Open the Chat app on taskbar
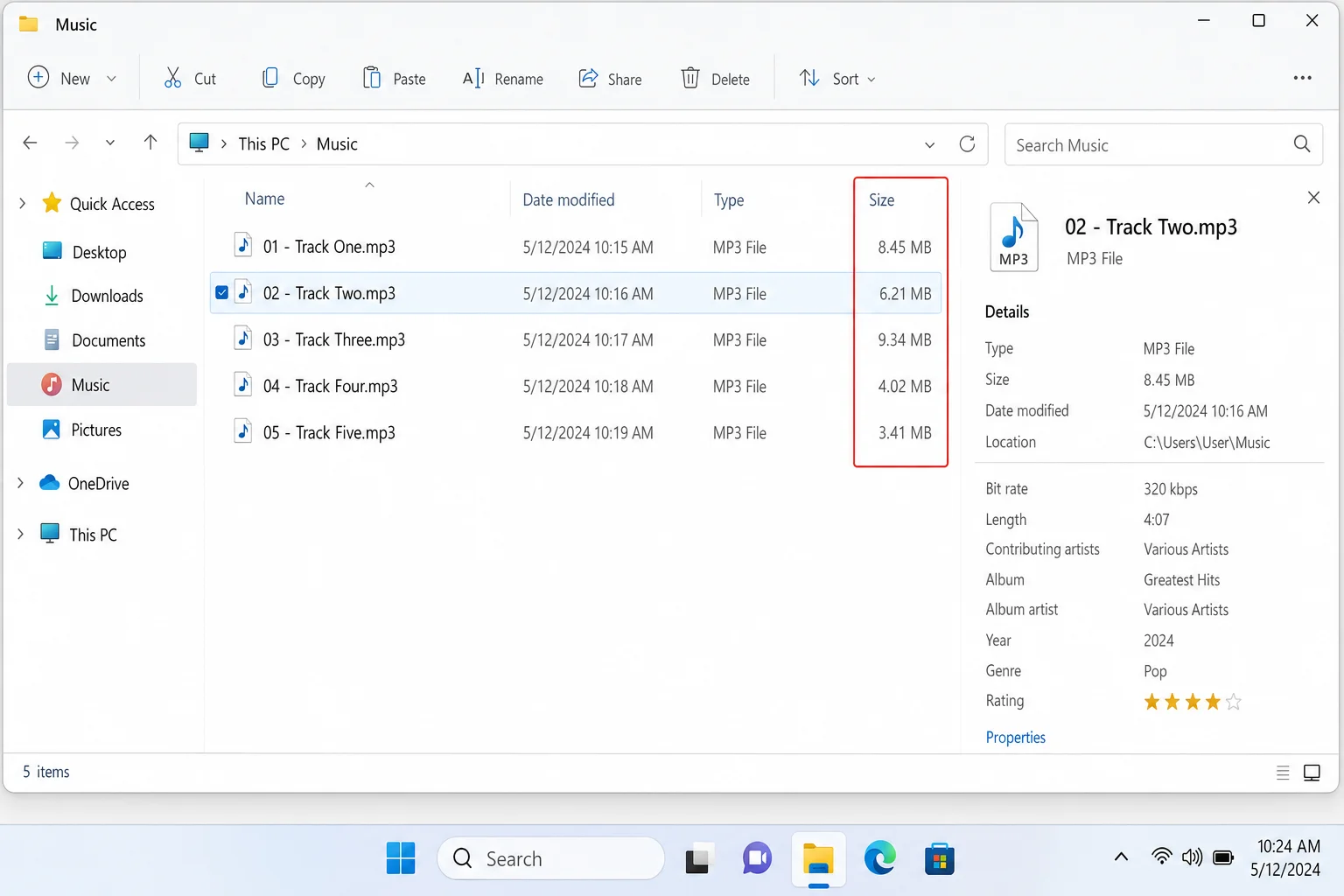The height and width of the screenshot is (896, 1344). coord(757,858)
